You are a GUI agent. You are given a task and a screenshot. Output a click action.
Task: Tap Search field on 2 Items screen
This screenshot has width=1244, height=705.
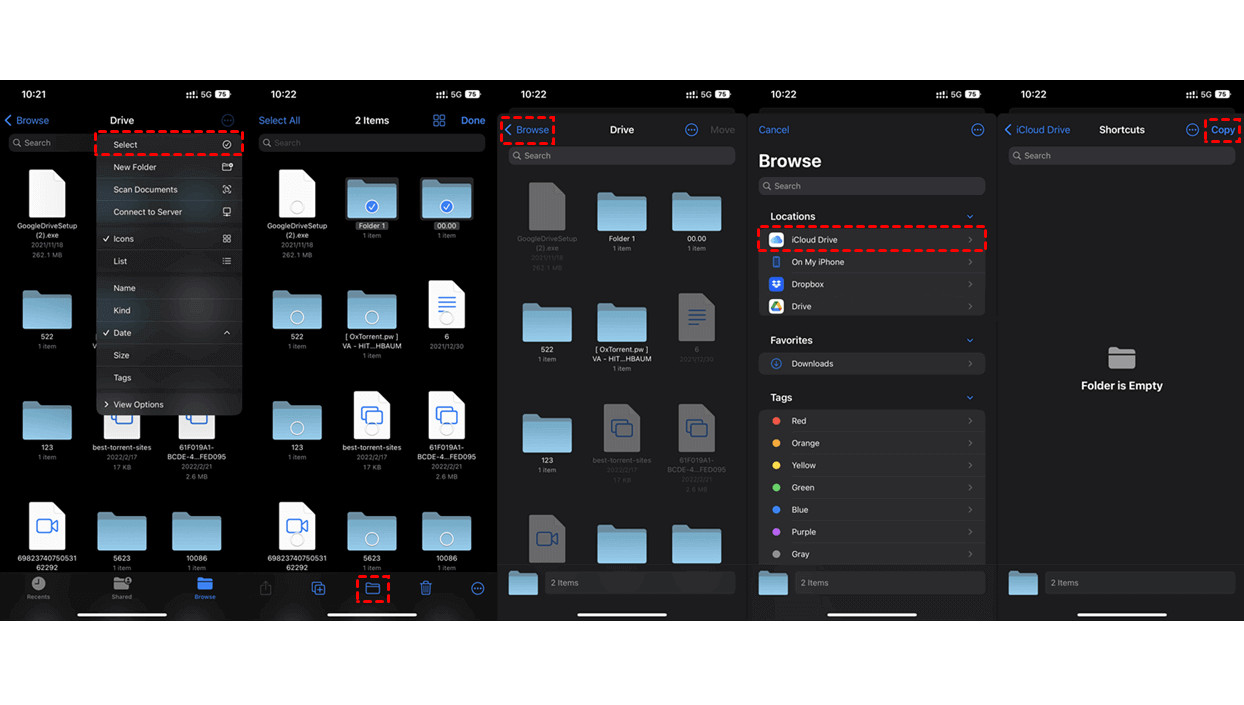click(372, 143)
